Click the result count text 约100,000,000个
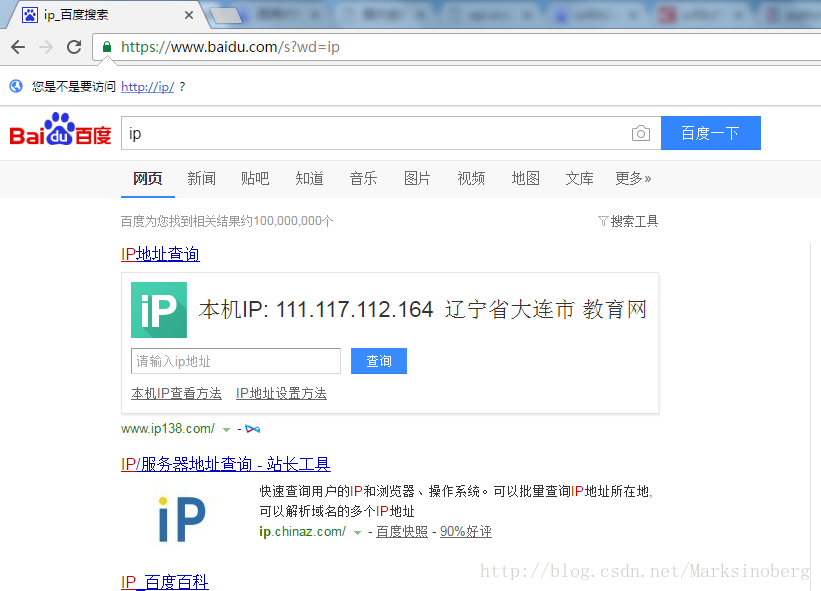The height and width of the screenshot is (591, 821). (x=287, y=221)
